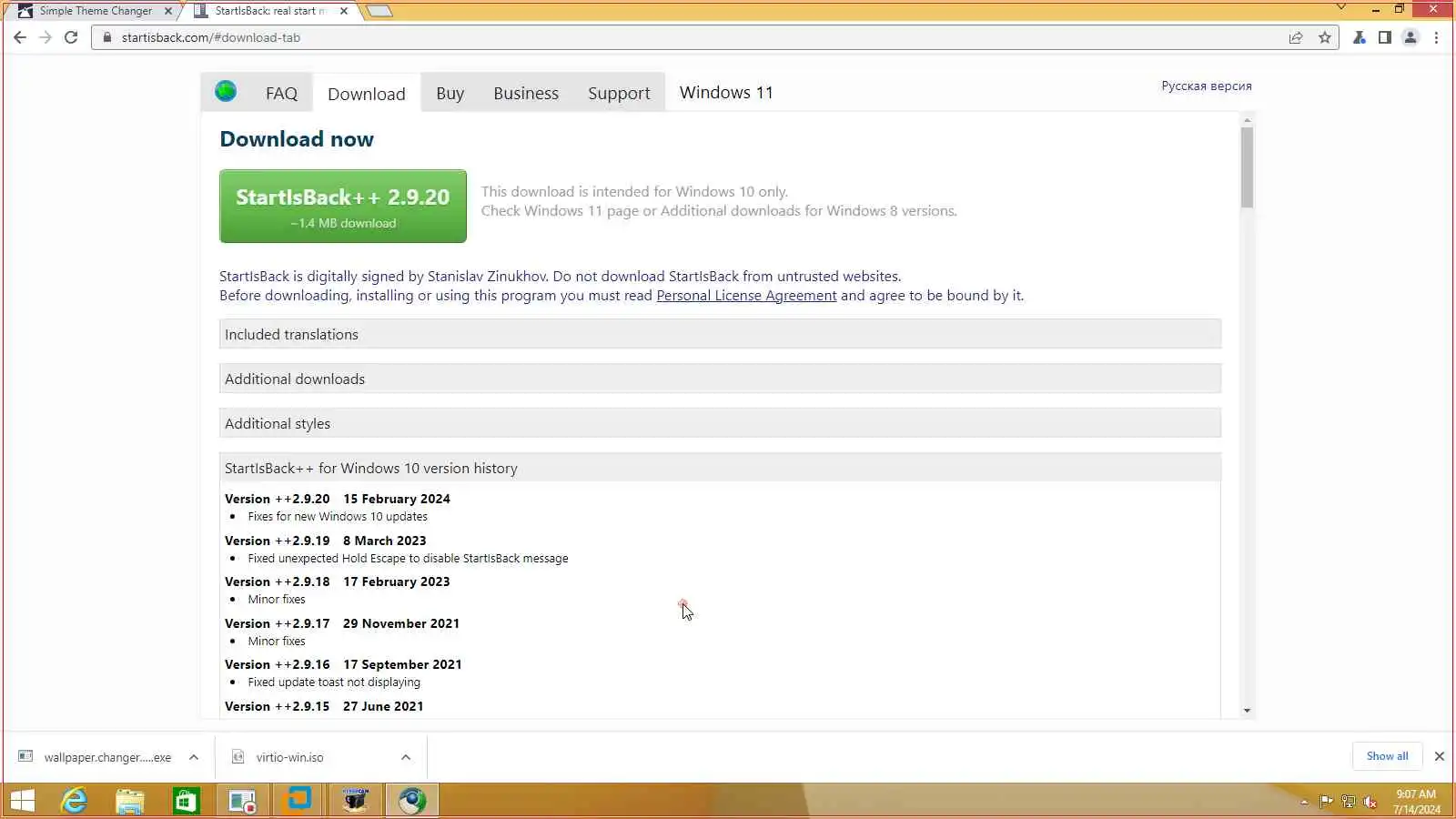1456x819 pixels.
Task: Click '29 November 2021' date text
Action: tap(401, 623)
